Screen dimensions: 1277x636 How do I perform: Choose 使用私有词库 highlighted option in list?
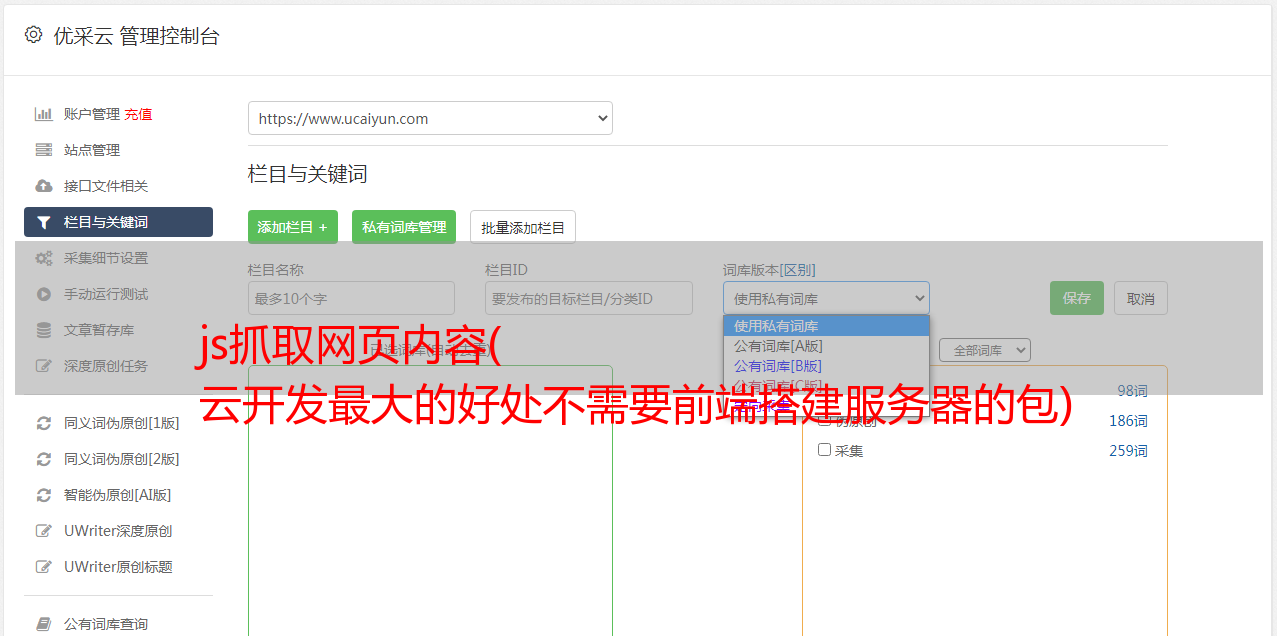pyautogui.click(x=826, y=326)
